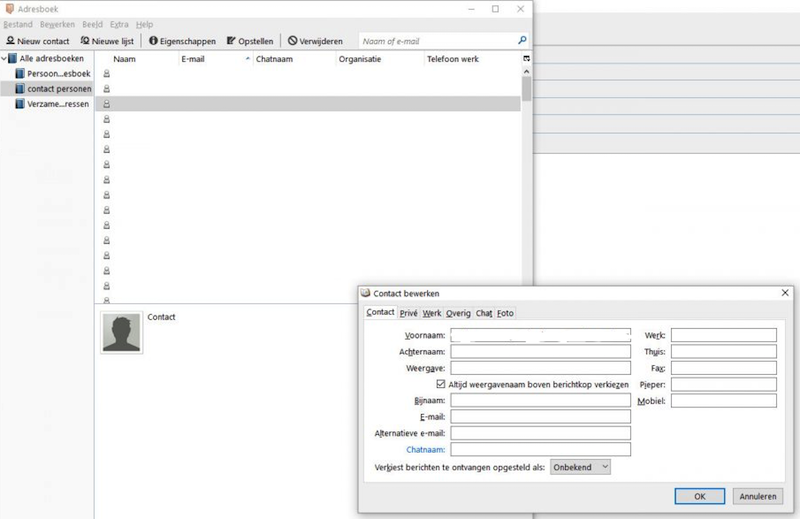Open the Extra menu
The image size is (800, 519).
coord(119,24)
